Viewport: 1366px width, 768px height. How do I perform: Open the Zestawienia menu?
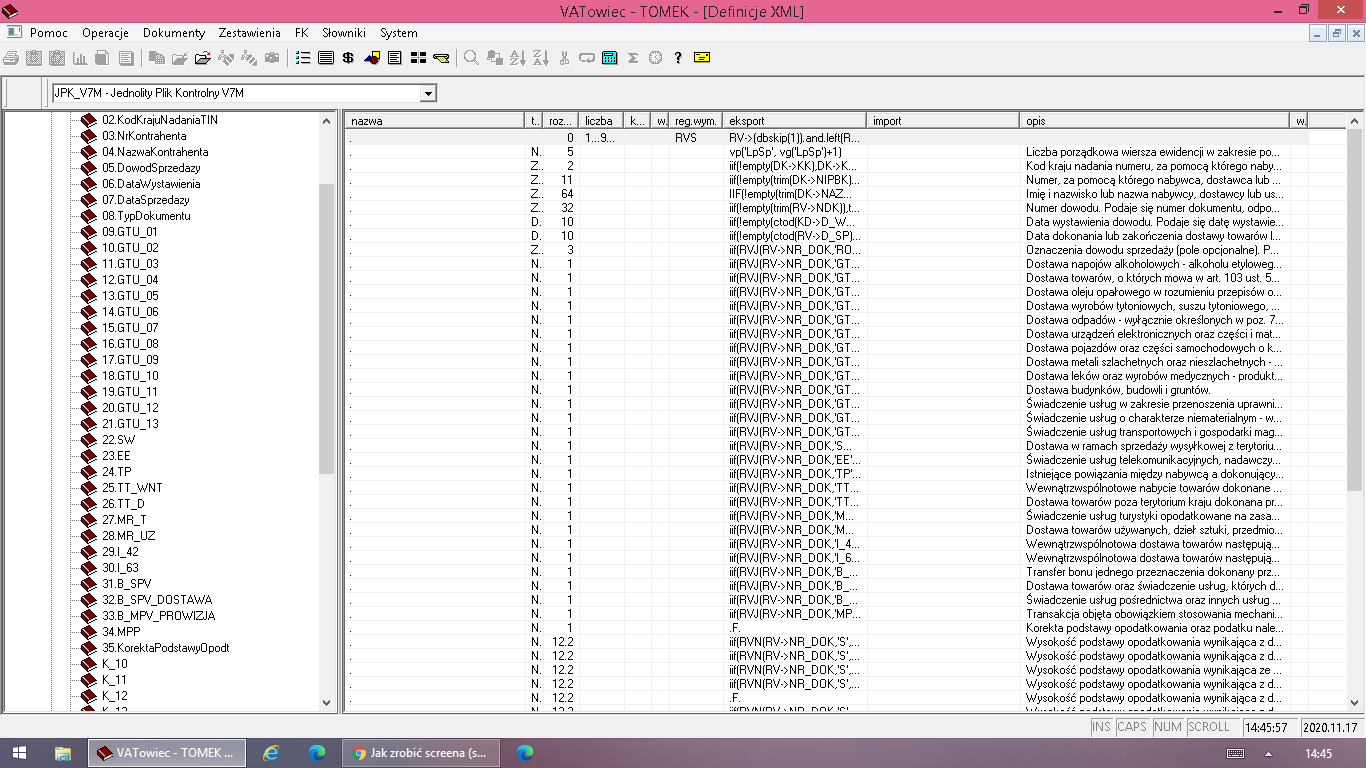pos(249,33)
